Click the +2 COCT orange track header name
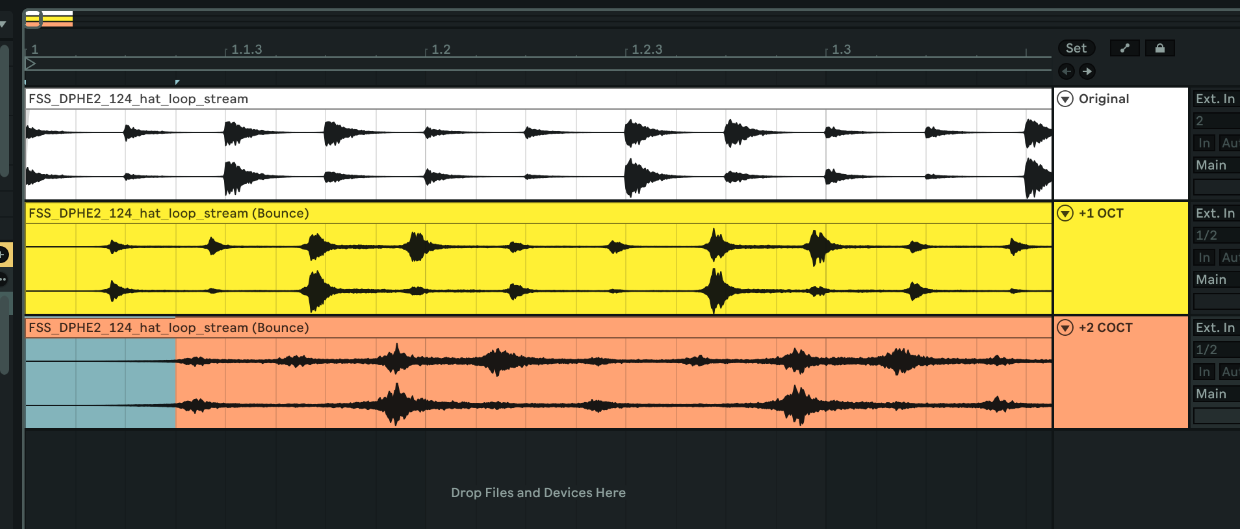This screenshot has height=529, width=1240. [1105, 327]
